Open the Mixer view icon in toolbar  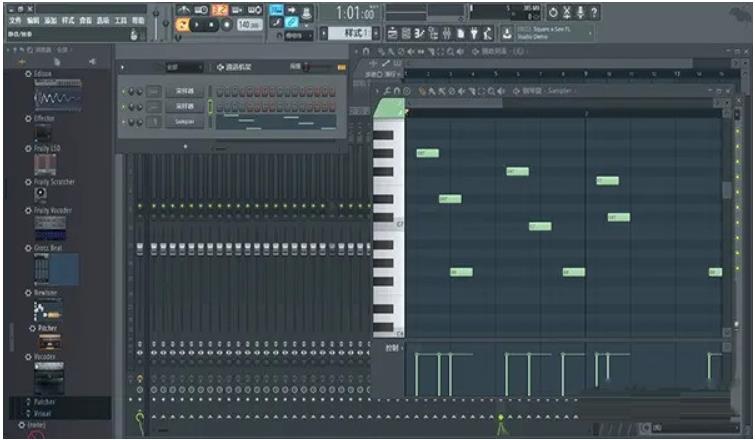(x=446, y=33)
